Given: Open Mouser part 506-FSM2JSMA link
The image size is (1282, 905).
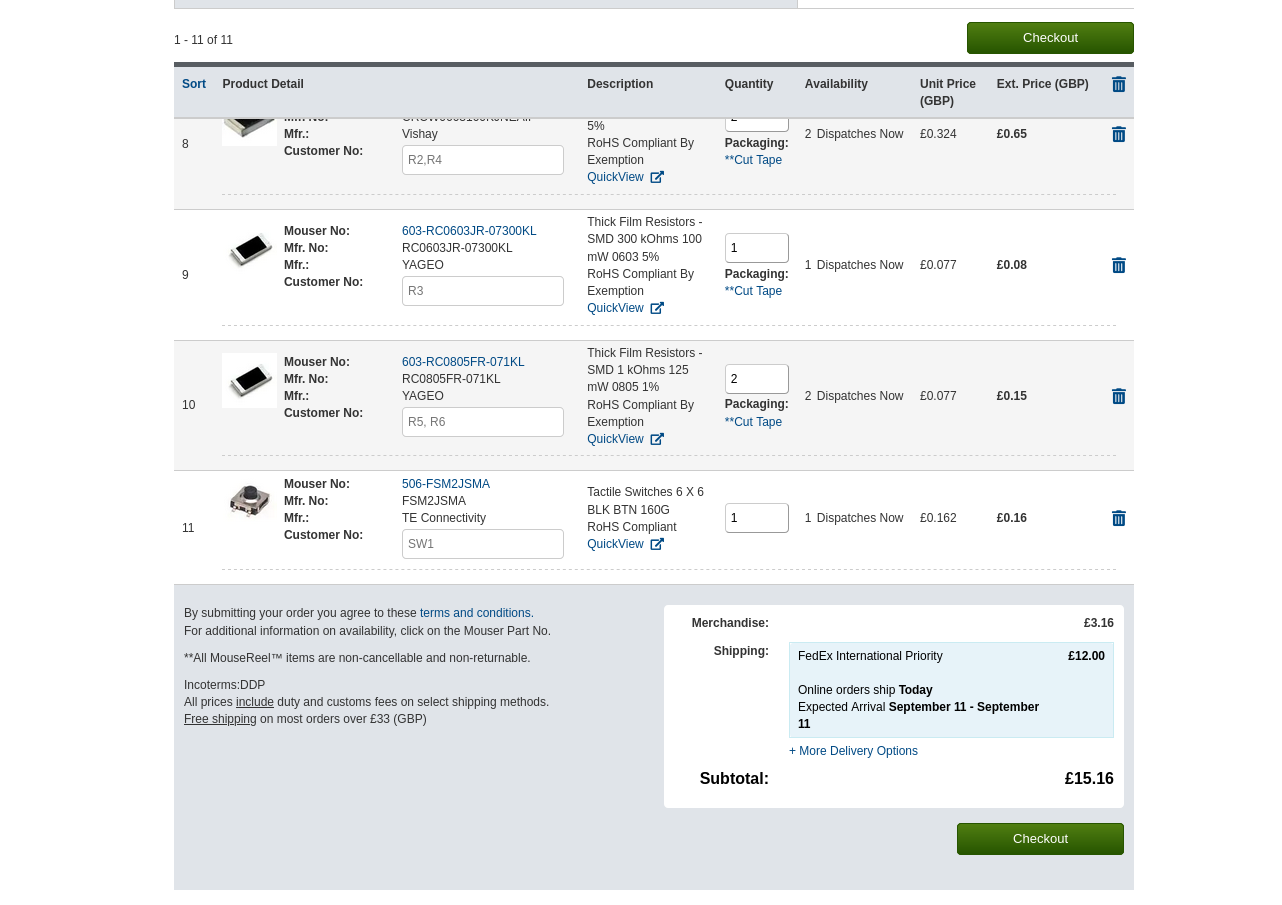Looking at the screenshot, I should pyautogui.click(x=446, y=484).
